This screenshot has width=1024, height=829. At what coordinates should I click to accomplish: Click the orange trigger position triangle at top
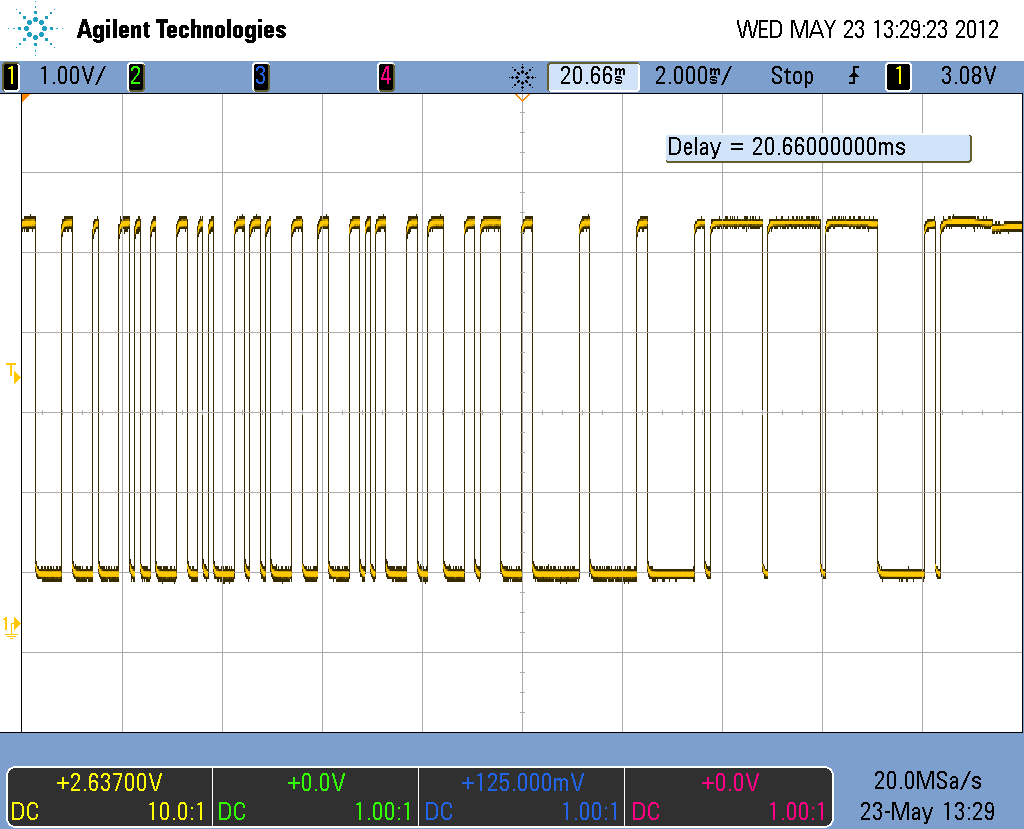pyautogui.click(x=522, y=97)
